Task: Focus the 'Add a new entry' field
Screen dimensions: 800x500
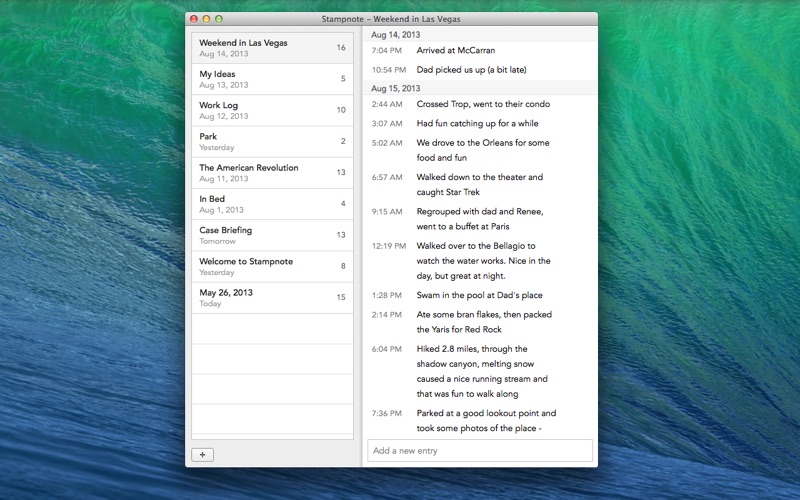Action: (x=480, y=451)
